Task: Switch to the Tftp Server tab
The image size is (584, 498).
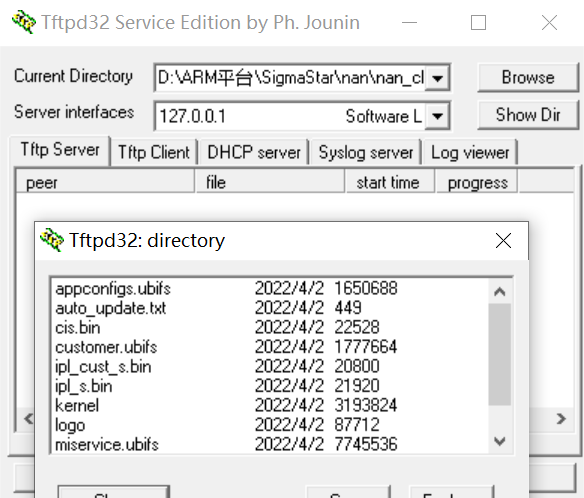Action: (x=60, y=150)
